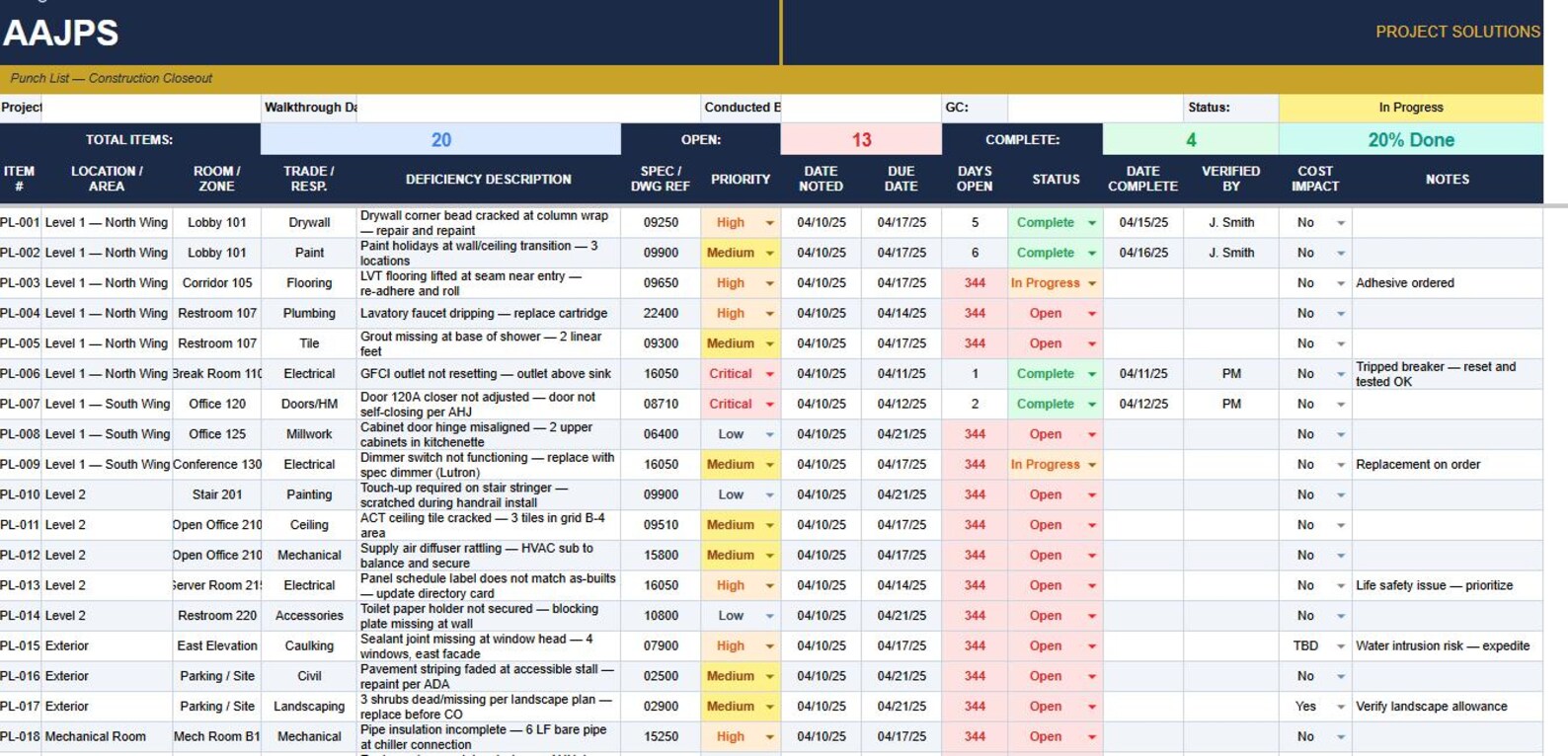Click the "Water intrusion risk — expedite" note
Image resolution: width=1568 pixels, height=756 pixels.
[1443, 646]
